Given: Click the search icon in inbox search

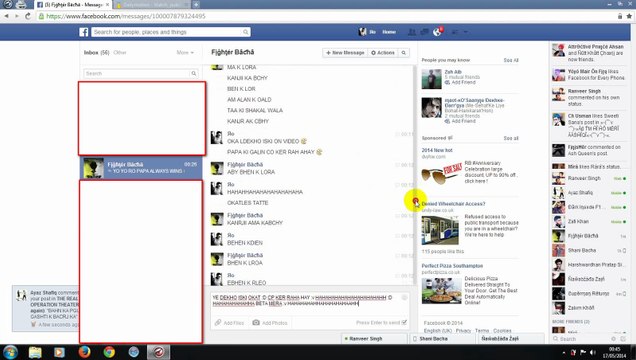Looking at the screenshot, I should [193, 73].
